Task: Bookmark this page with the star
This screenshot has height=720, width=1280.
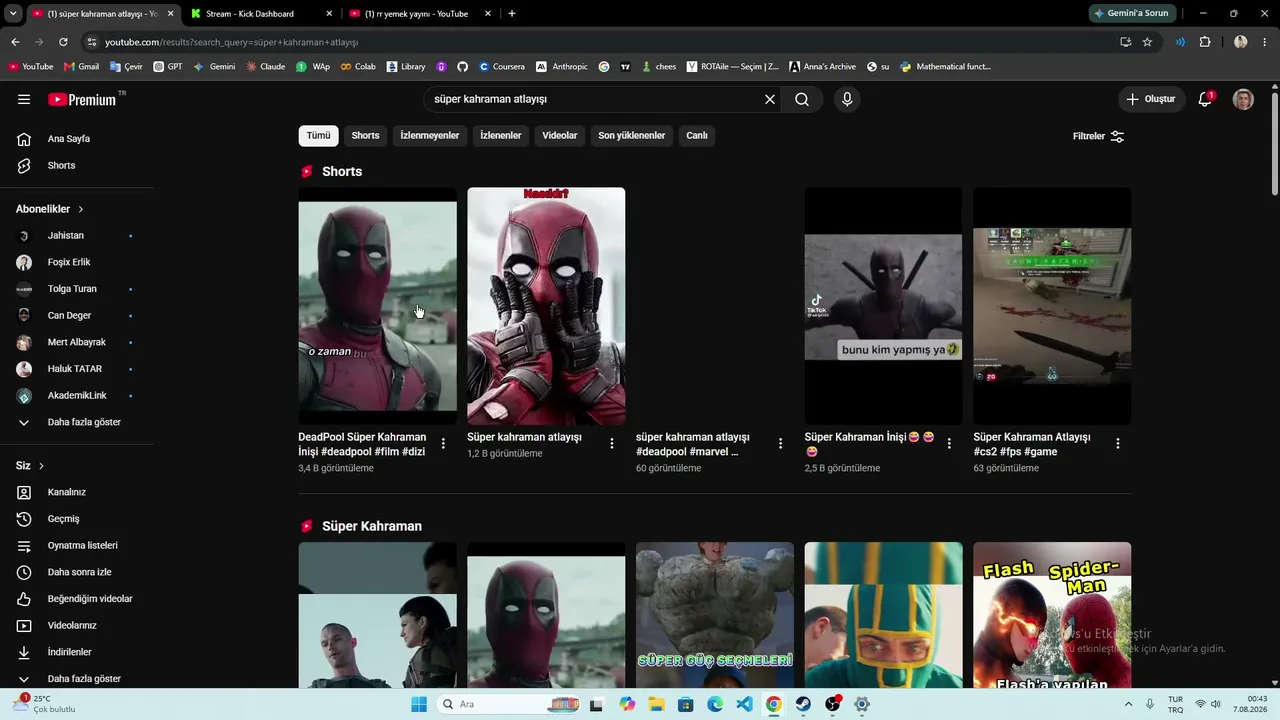Action: click(x=1147, y=42)
